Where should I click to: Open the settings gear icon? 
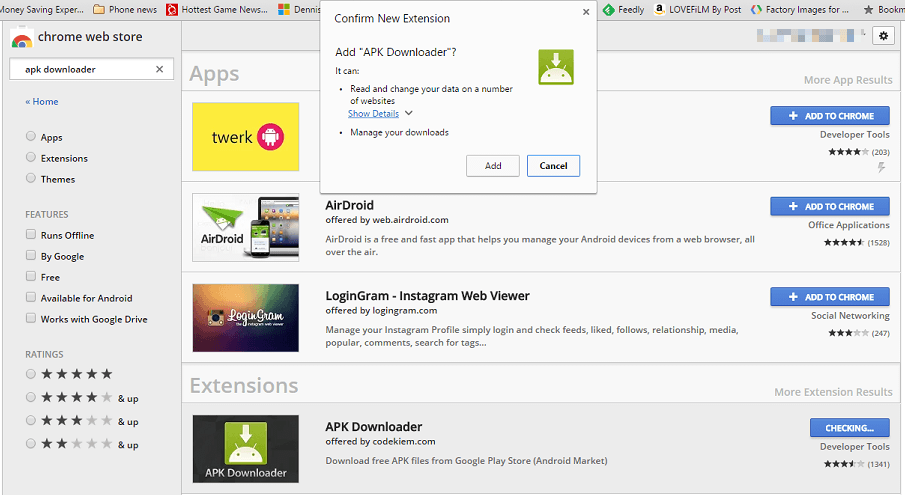[883, 36]
